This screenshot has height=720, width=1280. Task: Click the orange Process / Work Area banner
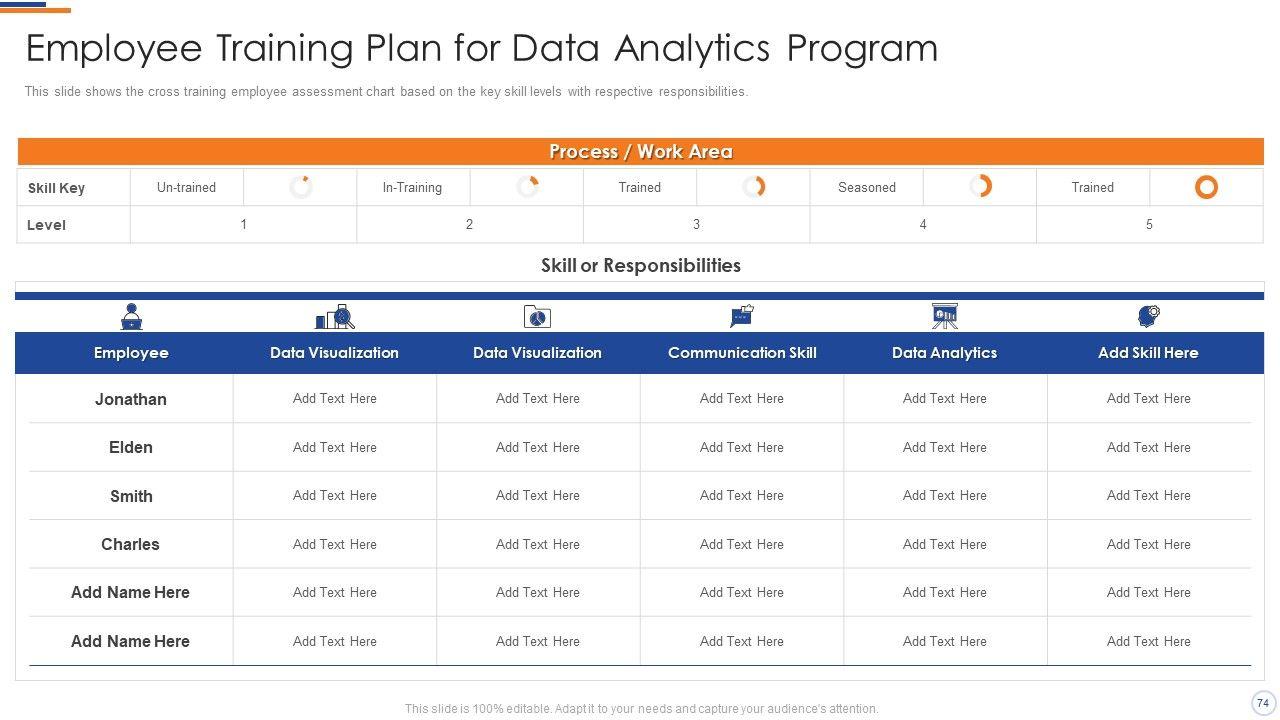point(640,152)
